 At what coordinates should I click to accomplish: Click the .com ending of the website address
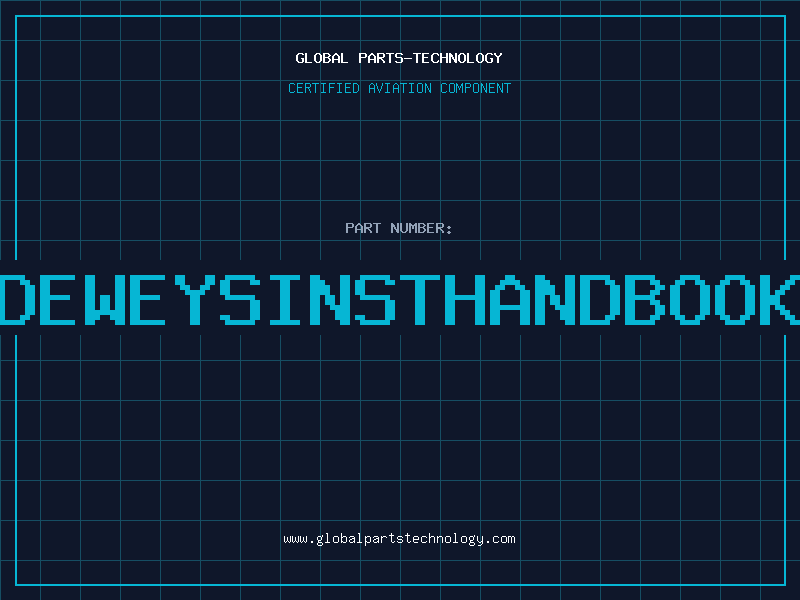(x=499, y=539)
